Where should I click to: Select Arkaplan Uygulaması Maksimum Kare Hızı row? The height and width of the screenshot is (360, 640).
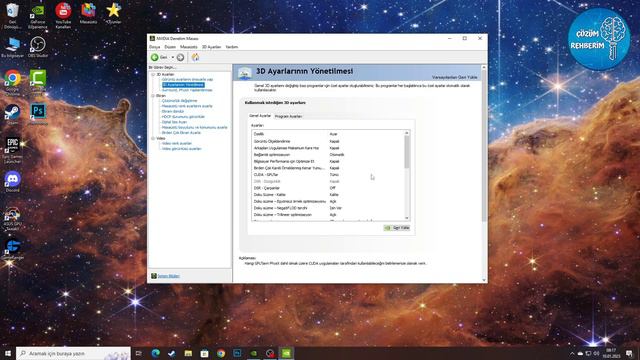tap(329, 148)
